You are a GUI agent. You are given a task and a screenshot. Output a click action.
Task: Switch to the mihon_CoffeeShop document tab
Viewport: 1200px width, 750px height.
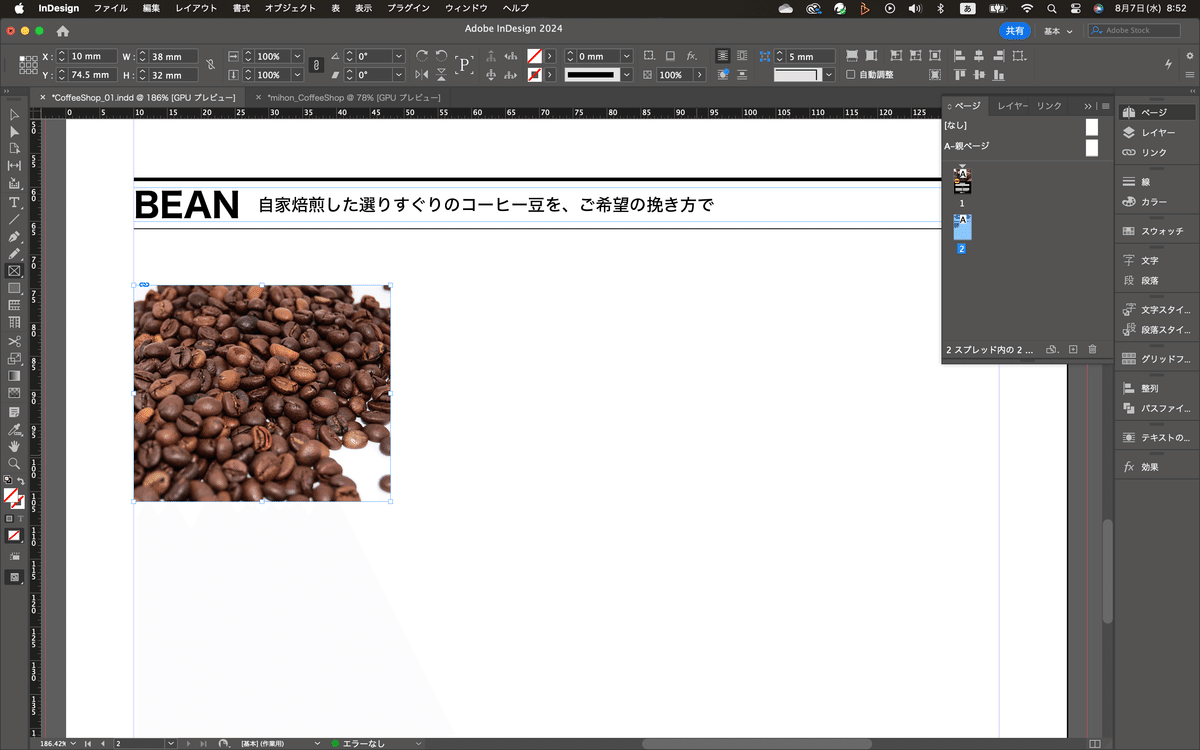[x=353, y=97]
